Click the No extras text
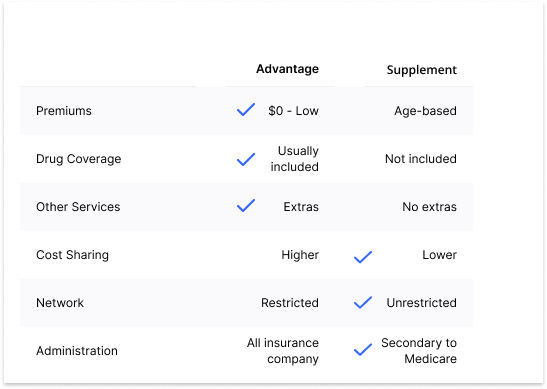The image size is (547, 389). (429, 207)
